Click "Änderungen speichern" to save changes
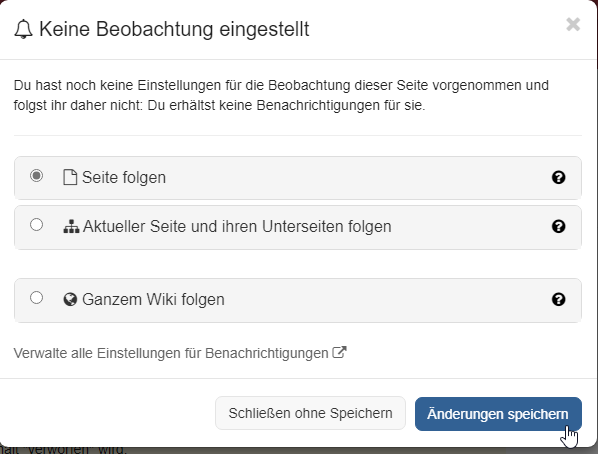 click(498, 414)
